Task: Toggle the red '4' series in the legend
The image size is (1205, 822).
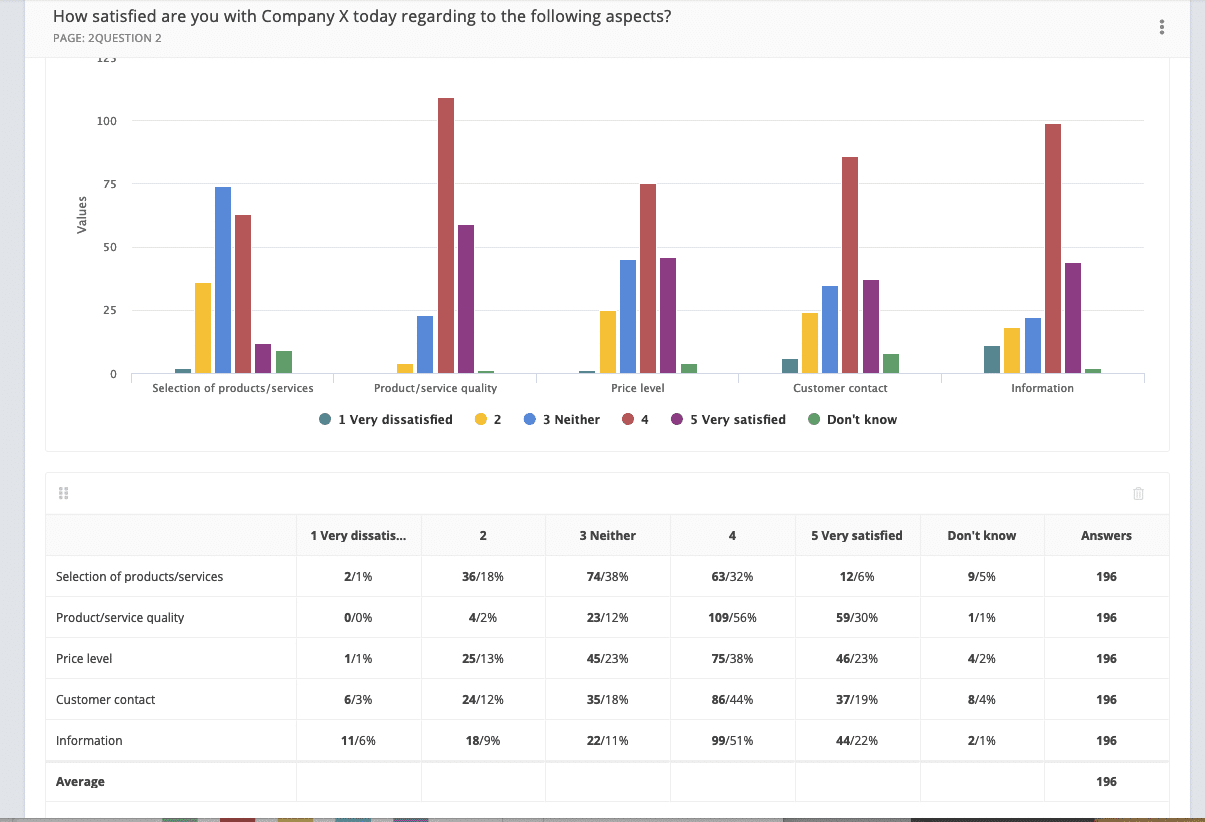Action: pyautogui.click(x=635, y=419)
